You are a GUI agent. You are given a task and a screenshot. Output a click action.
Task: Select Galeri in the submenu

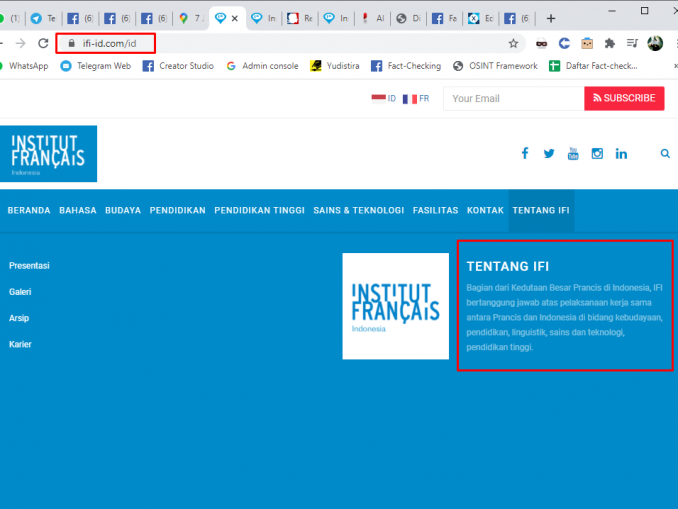[20, 292]
